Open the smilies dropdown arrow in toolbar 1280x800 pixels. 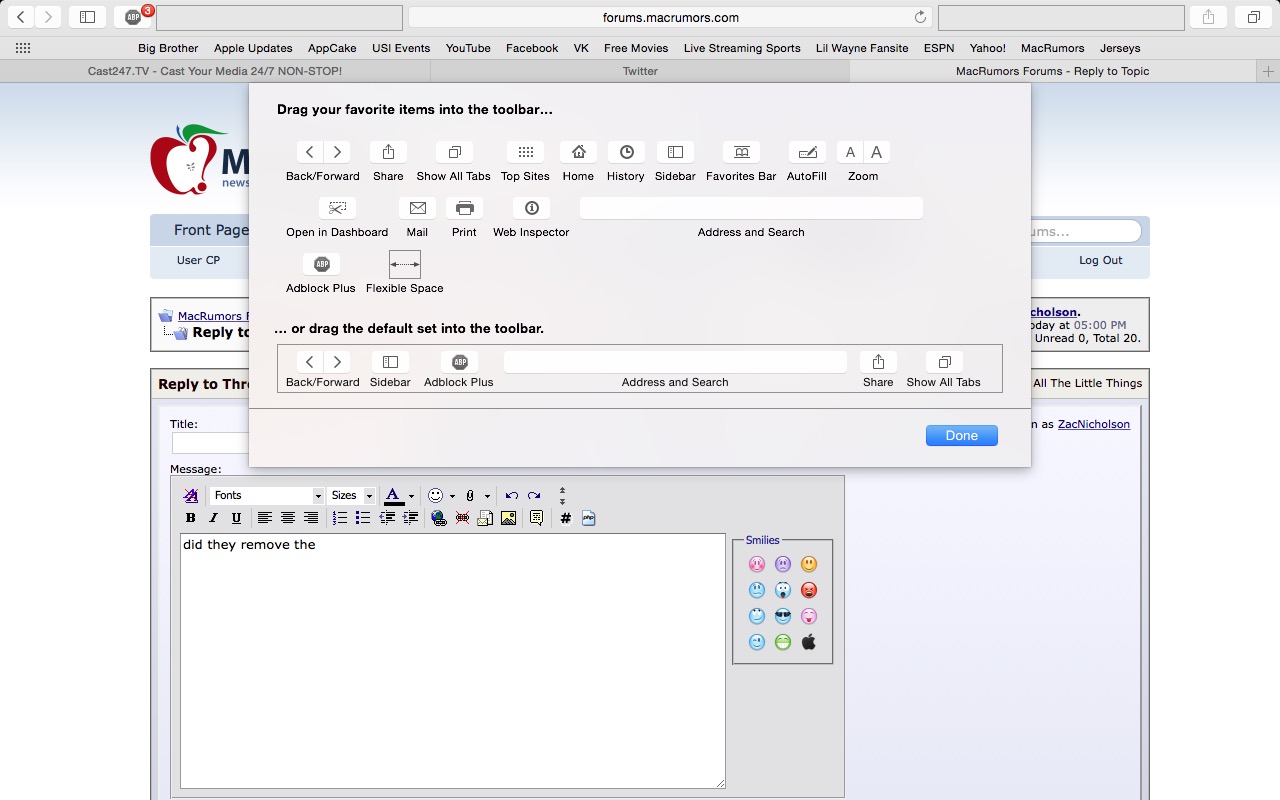point(452,496)
